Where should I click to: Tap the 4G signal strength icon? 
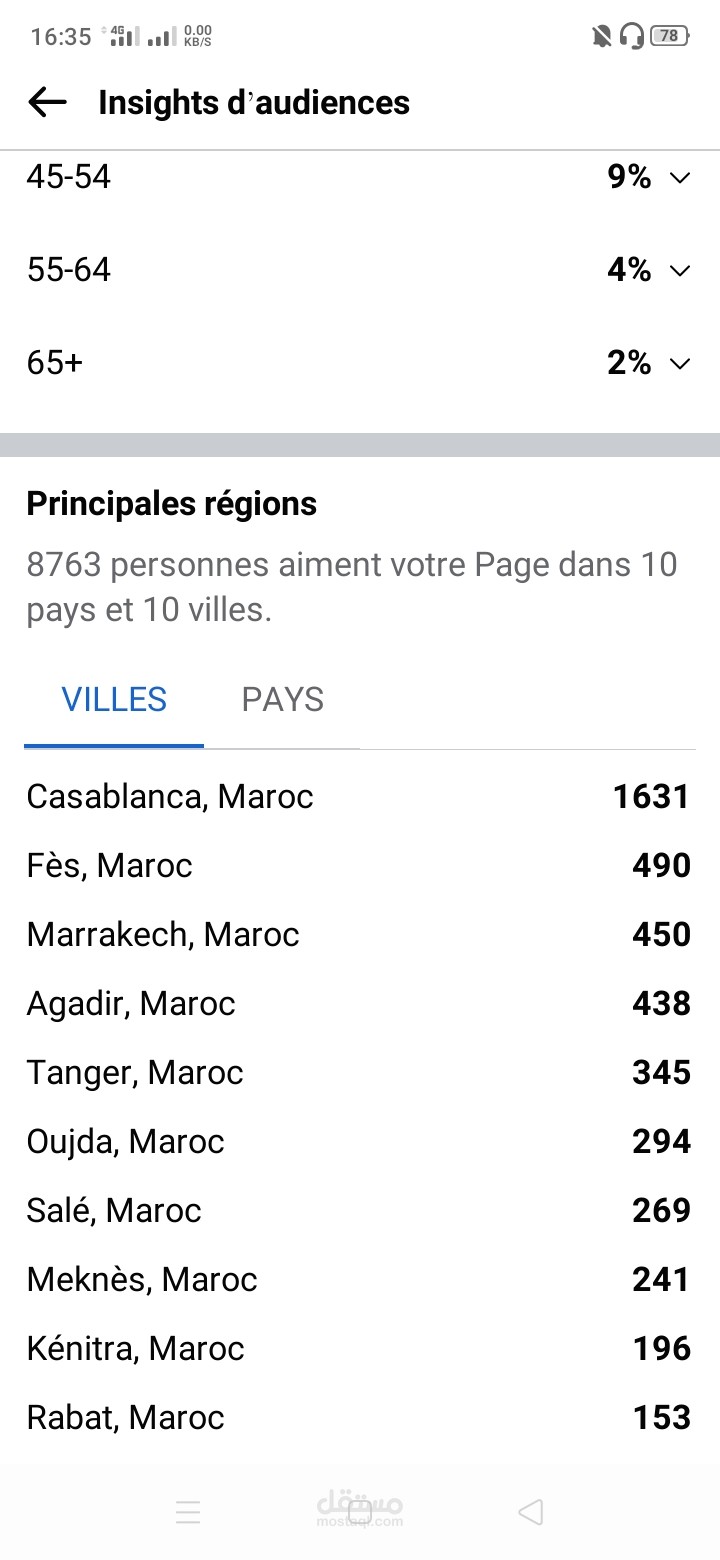click(123, 37)
